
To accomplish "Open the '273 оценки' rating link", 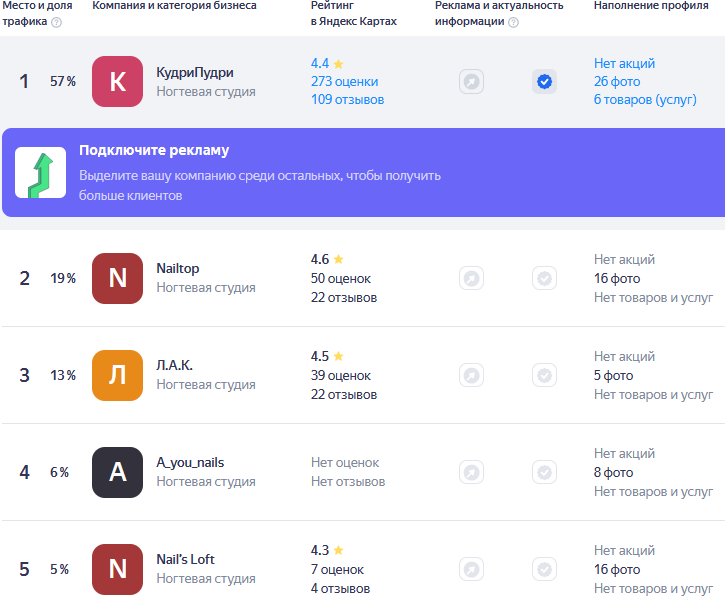I will (344, 81).
